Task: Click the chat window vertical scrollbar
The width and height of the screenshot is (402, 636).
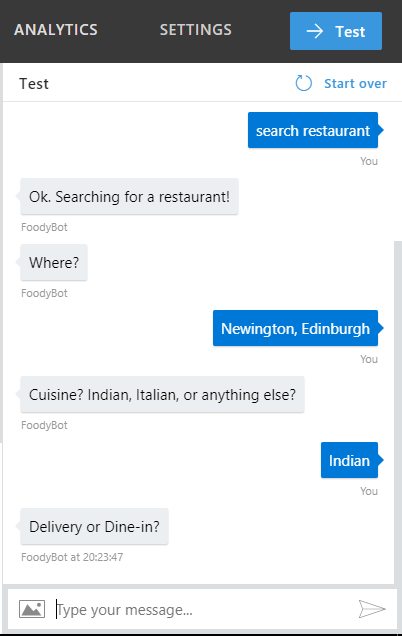Action: [398, 412]
